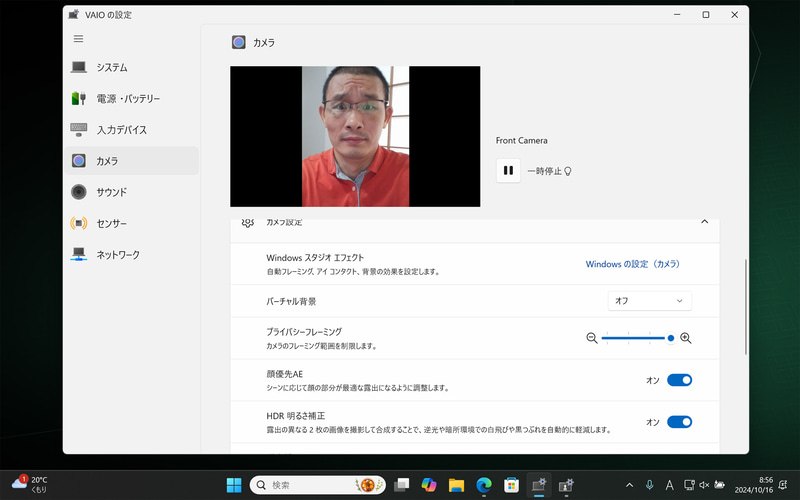The image size is (800, 500).
Task: Show hidden system tray icons
Action: click(x=627, y=485)
